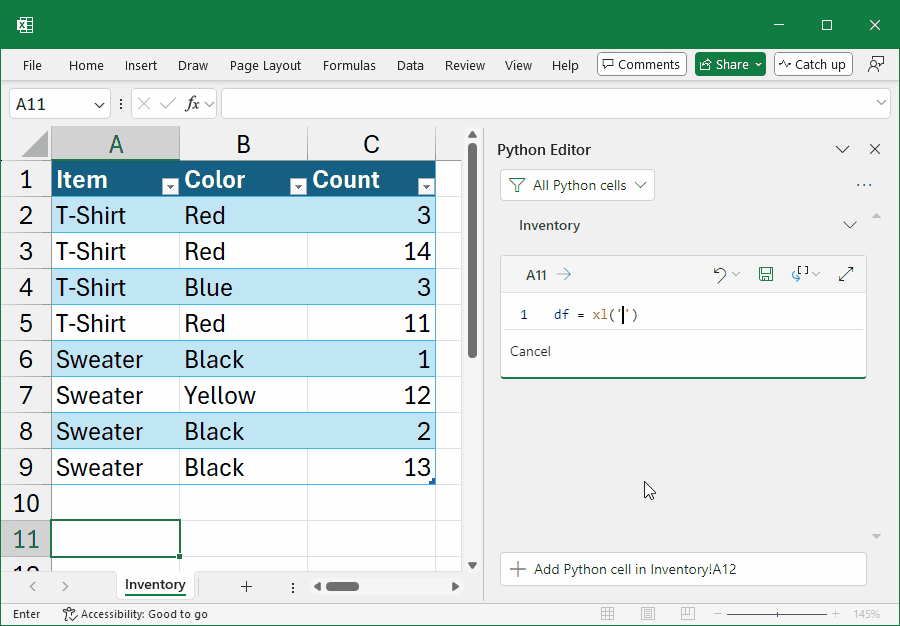Click the save/commit icon in Python cell

(x=766, y=274)
